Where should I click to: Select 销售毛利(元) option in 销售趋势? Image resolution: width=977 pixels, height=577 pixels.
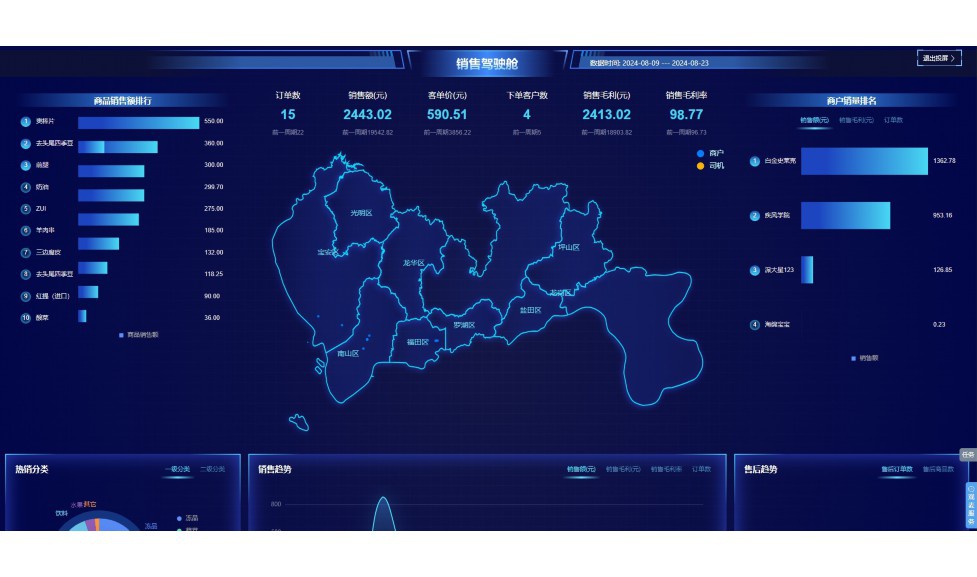click(x=623, y=469)
